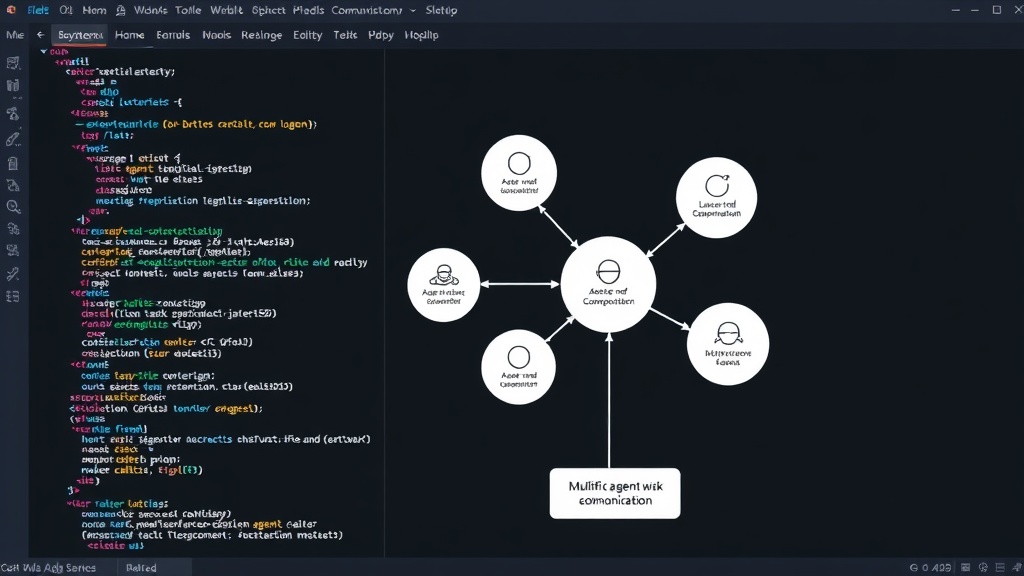1024x576 pixels.
Task: Select the central agent node in the diagram
Action: 608,285
